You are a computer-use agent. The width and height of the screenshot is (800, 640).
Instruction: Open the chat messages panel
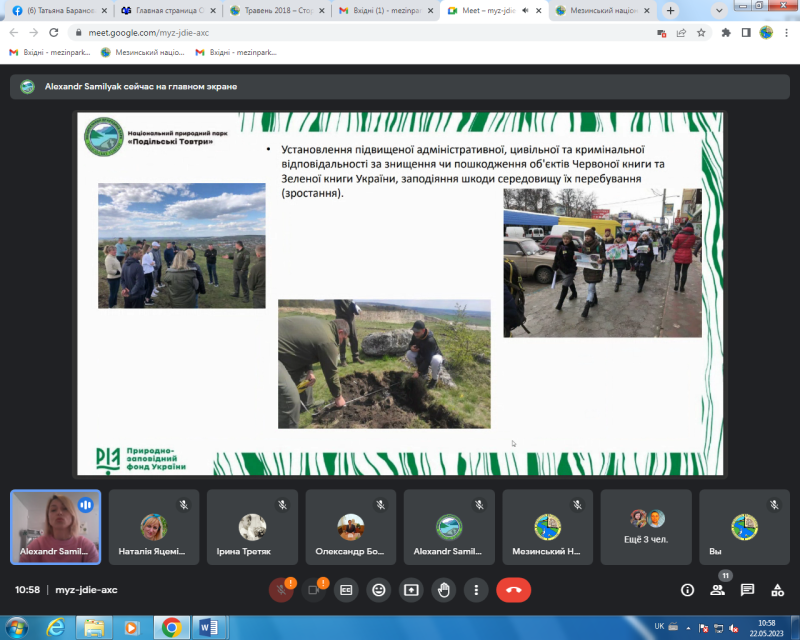pos(747,590)
